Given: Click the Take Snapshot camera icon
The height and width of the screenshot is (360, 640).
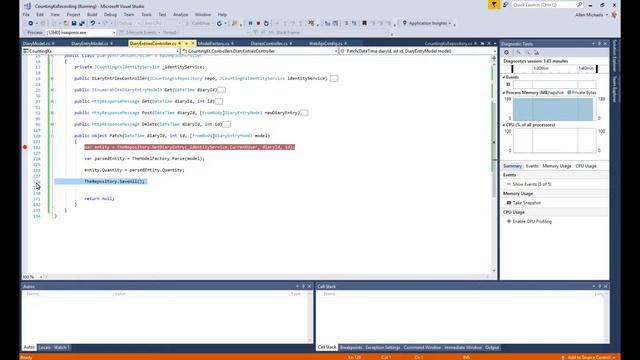Looking at the screenshot, I should coord(509,202).
